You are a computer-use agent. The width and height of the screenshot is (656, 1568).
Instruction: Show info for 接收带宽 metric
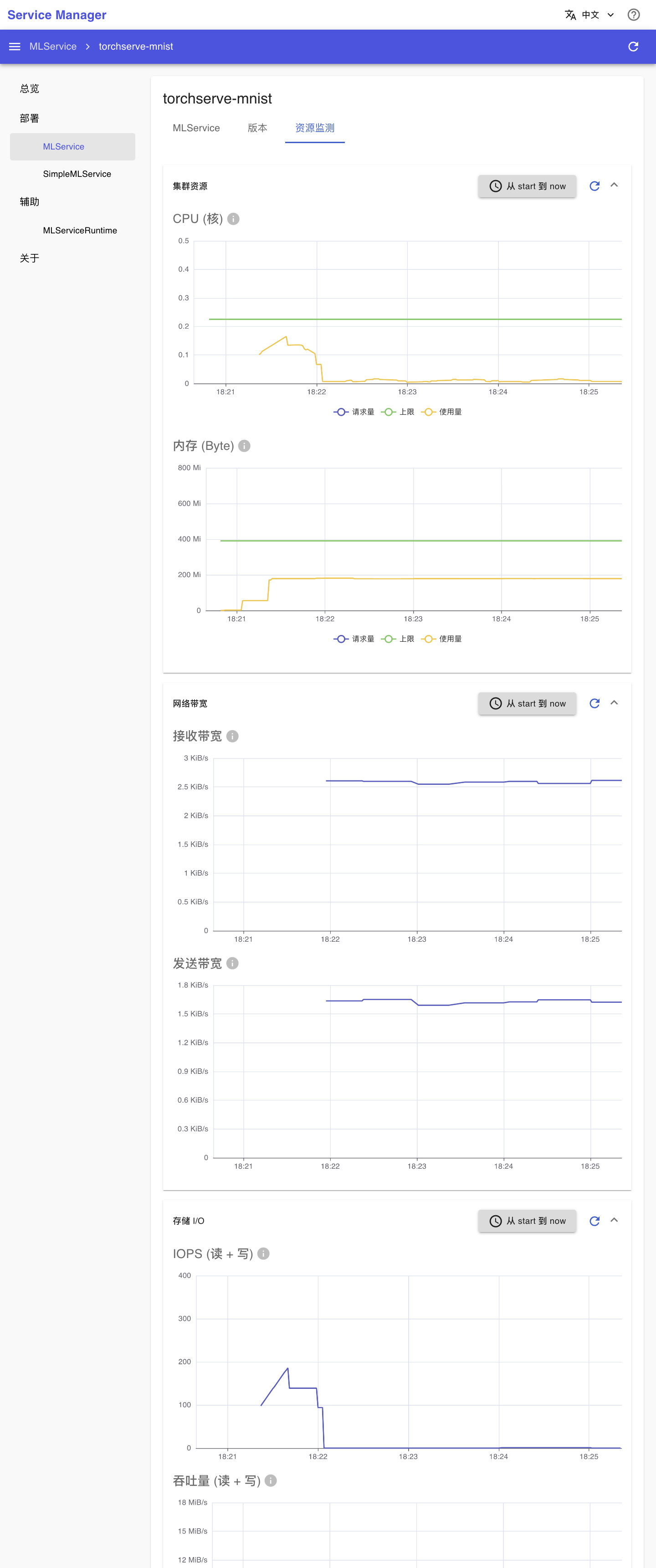pos(232,737)
